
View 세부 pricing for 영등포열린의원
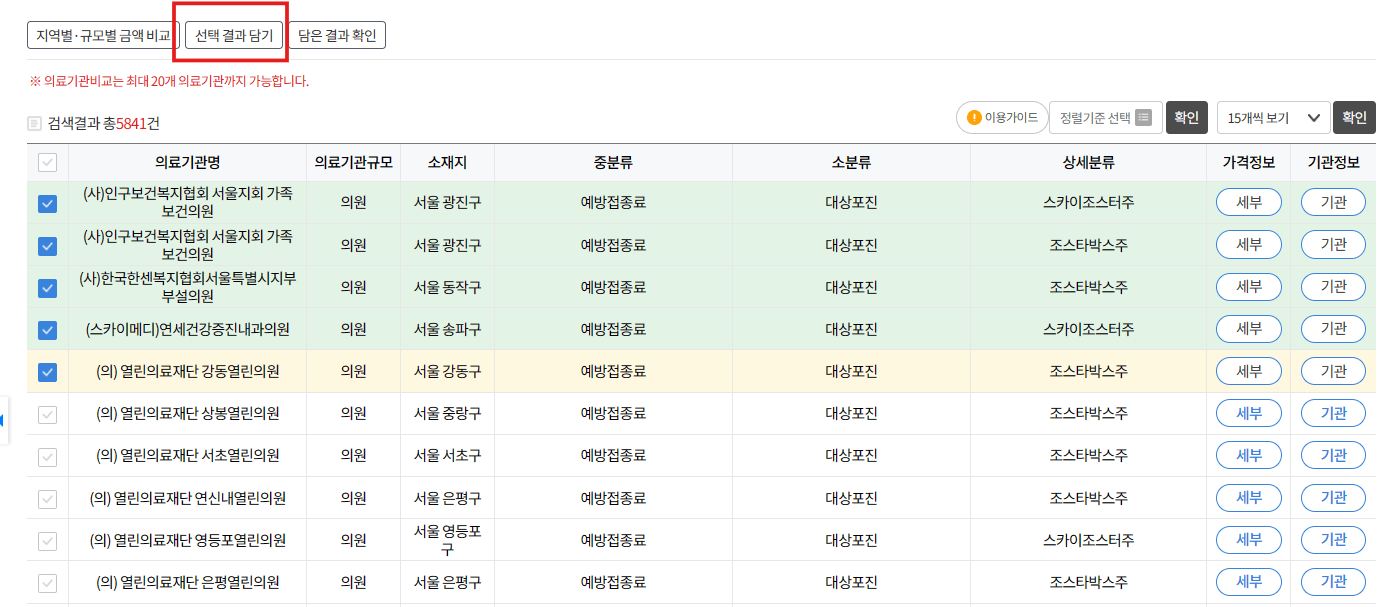1248,539
